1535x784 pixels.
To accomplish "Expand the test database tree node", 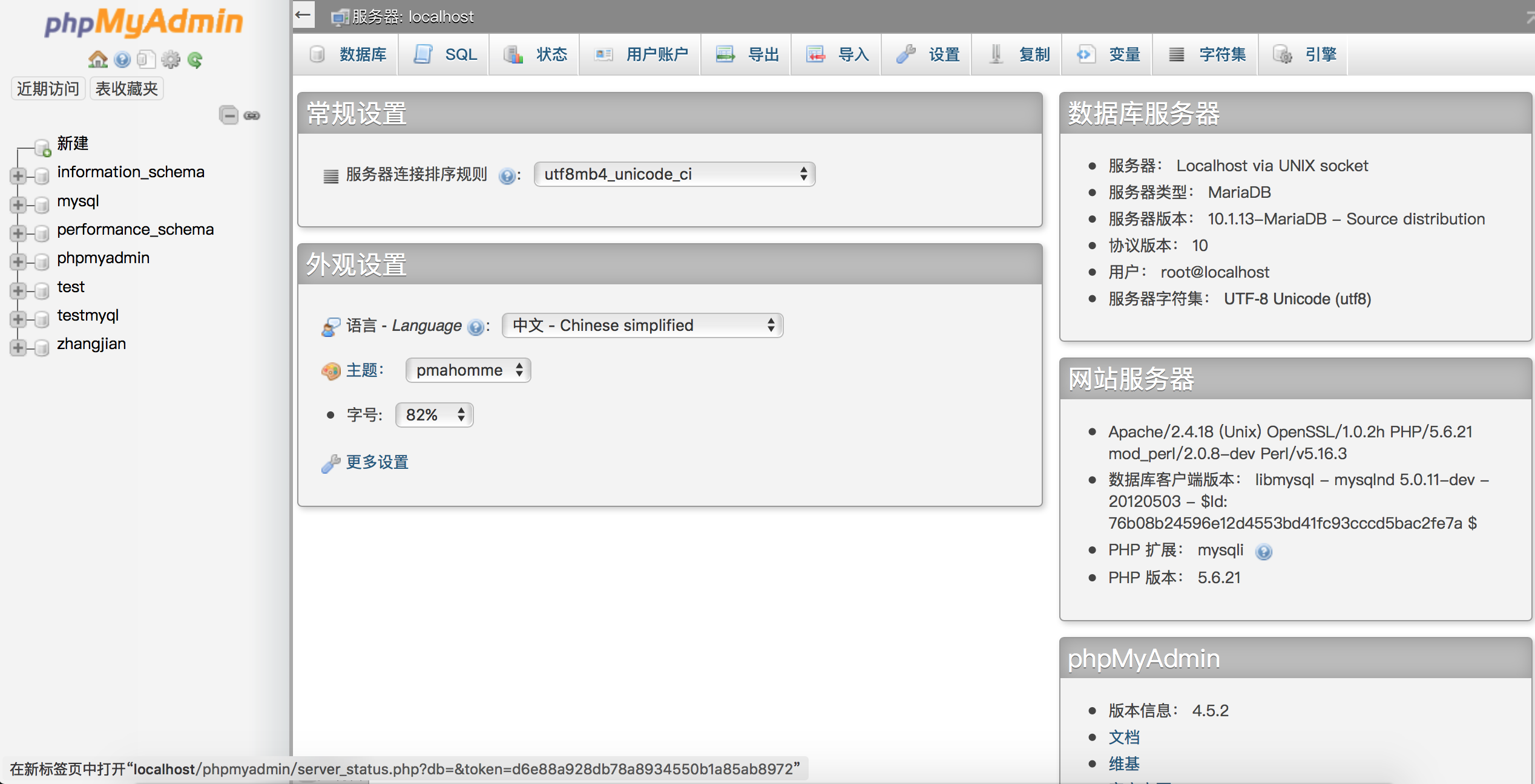I will 18,291.
